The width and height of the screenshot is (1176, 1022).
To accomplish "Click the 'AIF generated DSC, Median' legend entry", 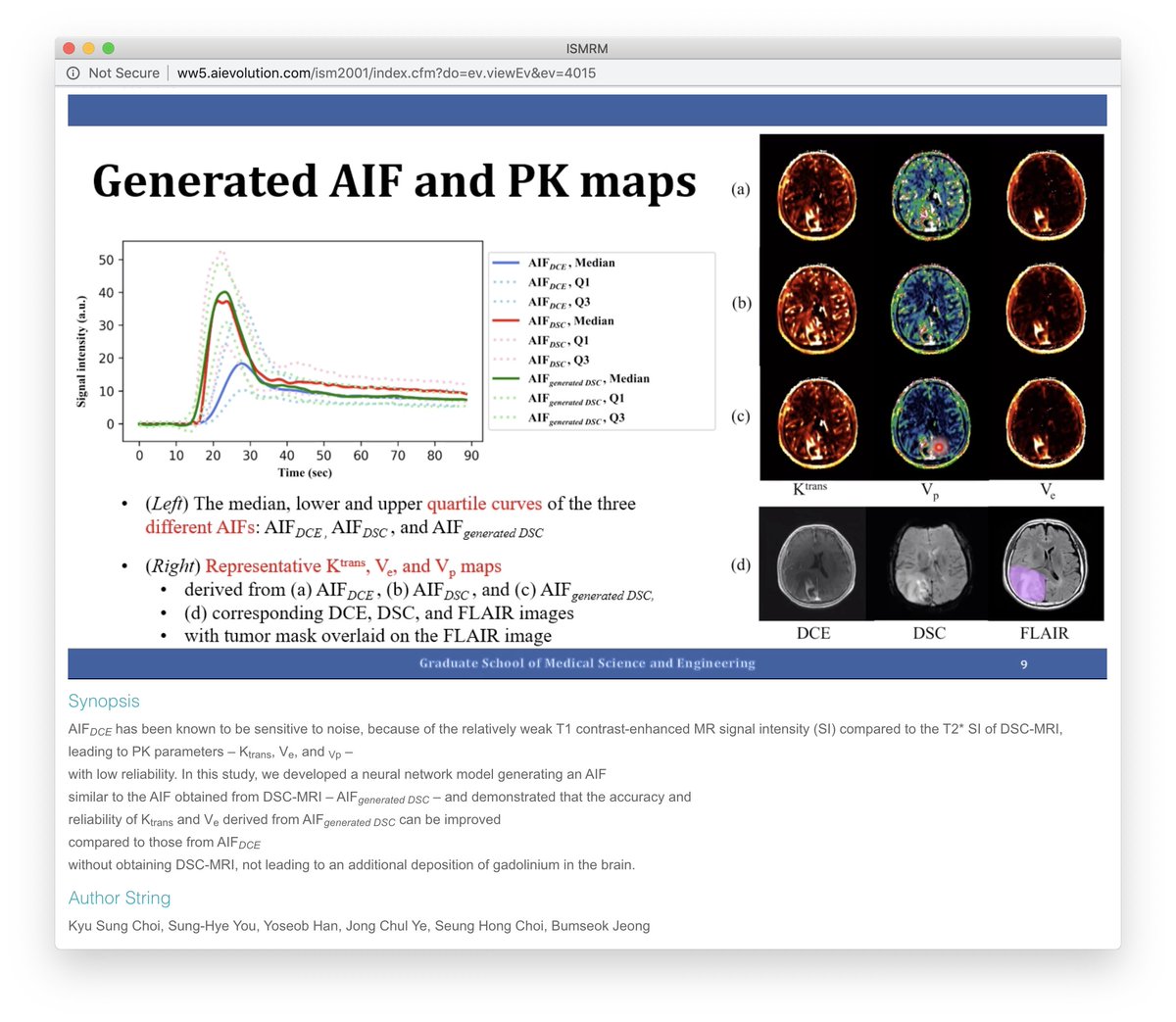I will point(571,379).
